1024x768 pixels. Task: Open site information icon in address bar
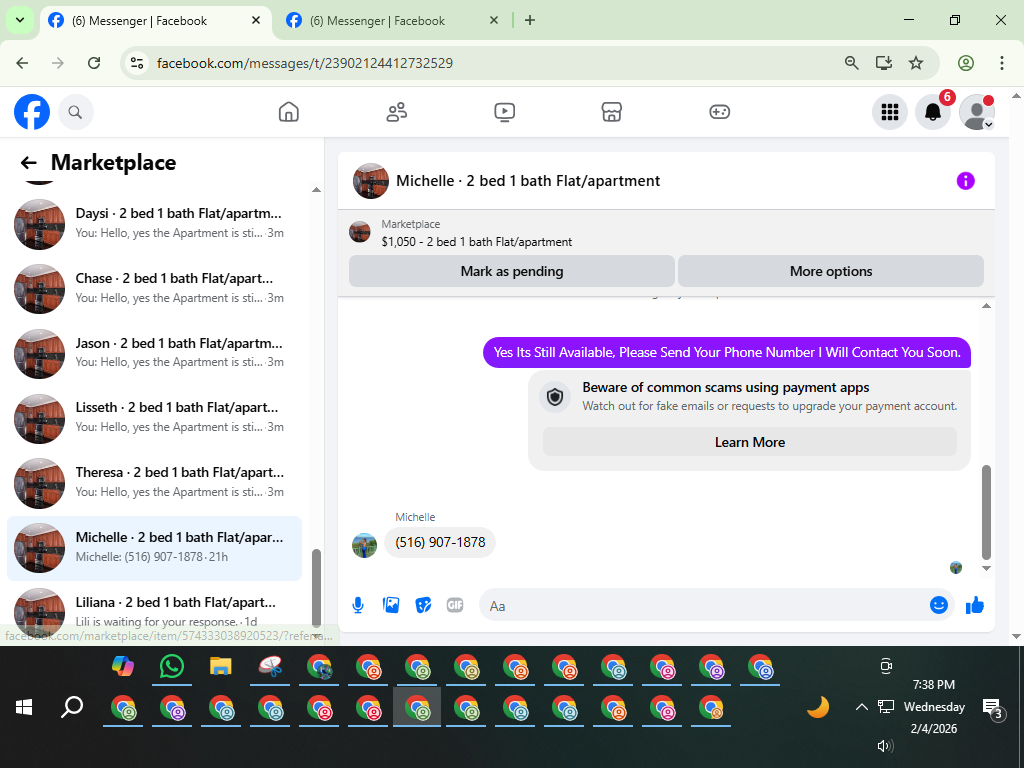pyautogui.click(x=137, y=63)
